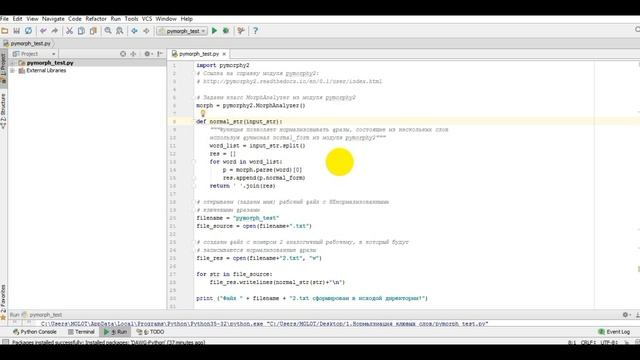Open the Tools menu
The image size is (640, 360).
[131, 19]
